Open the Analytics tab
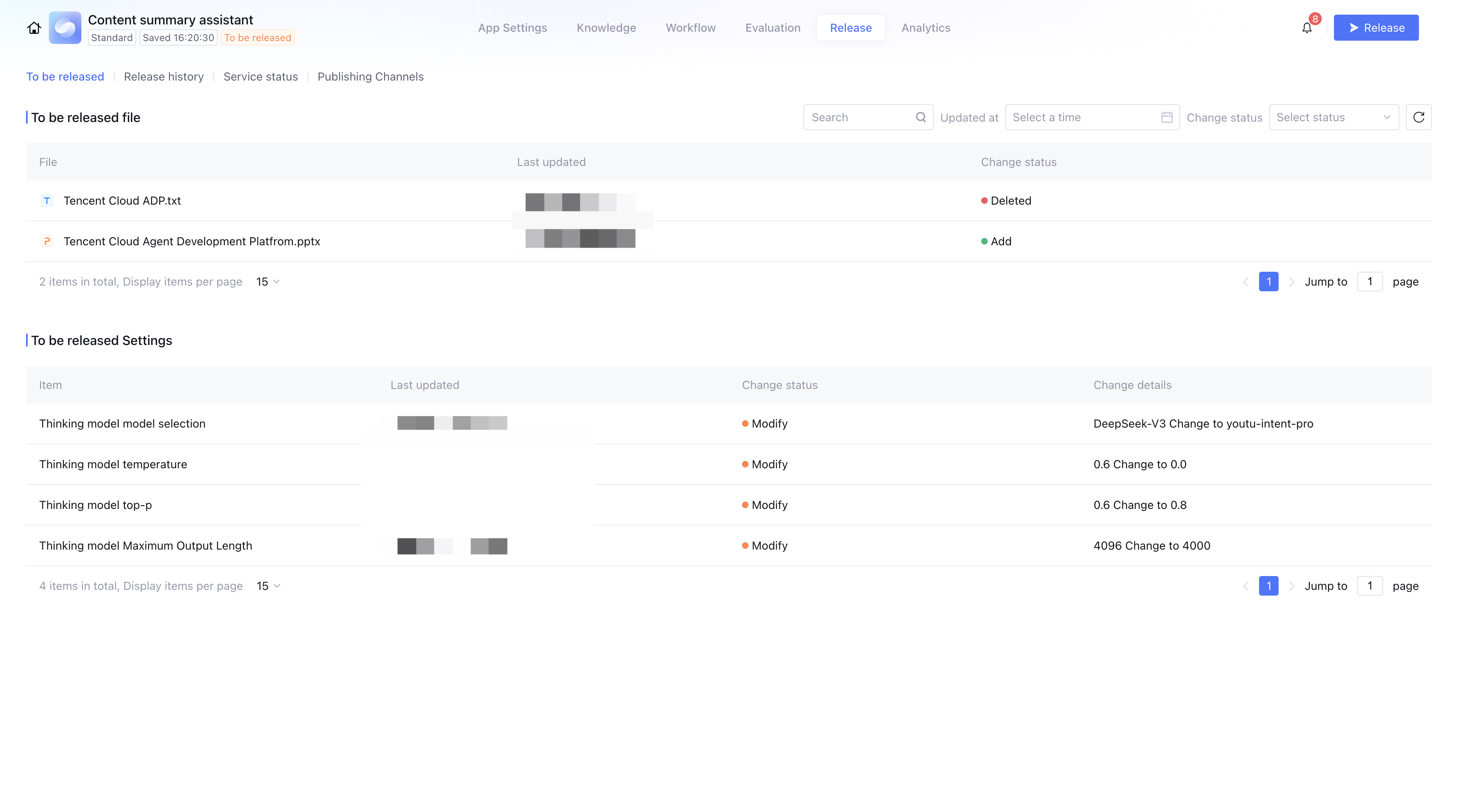The image size is (1458, 812). [925, 28]
